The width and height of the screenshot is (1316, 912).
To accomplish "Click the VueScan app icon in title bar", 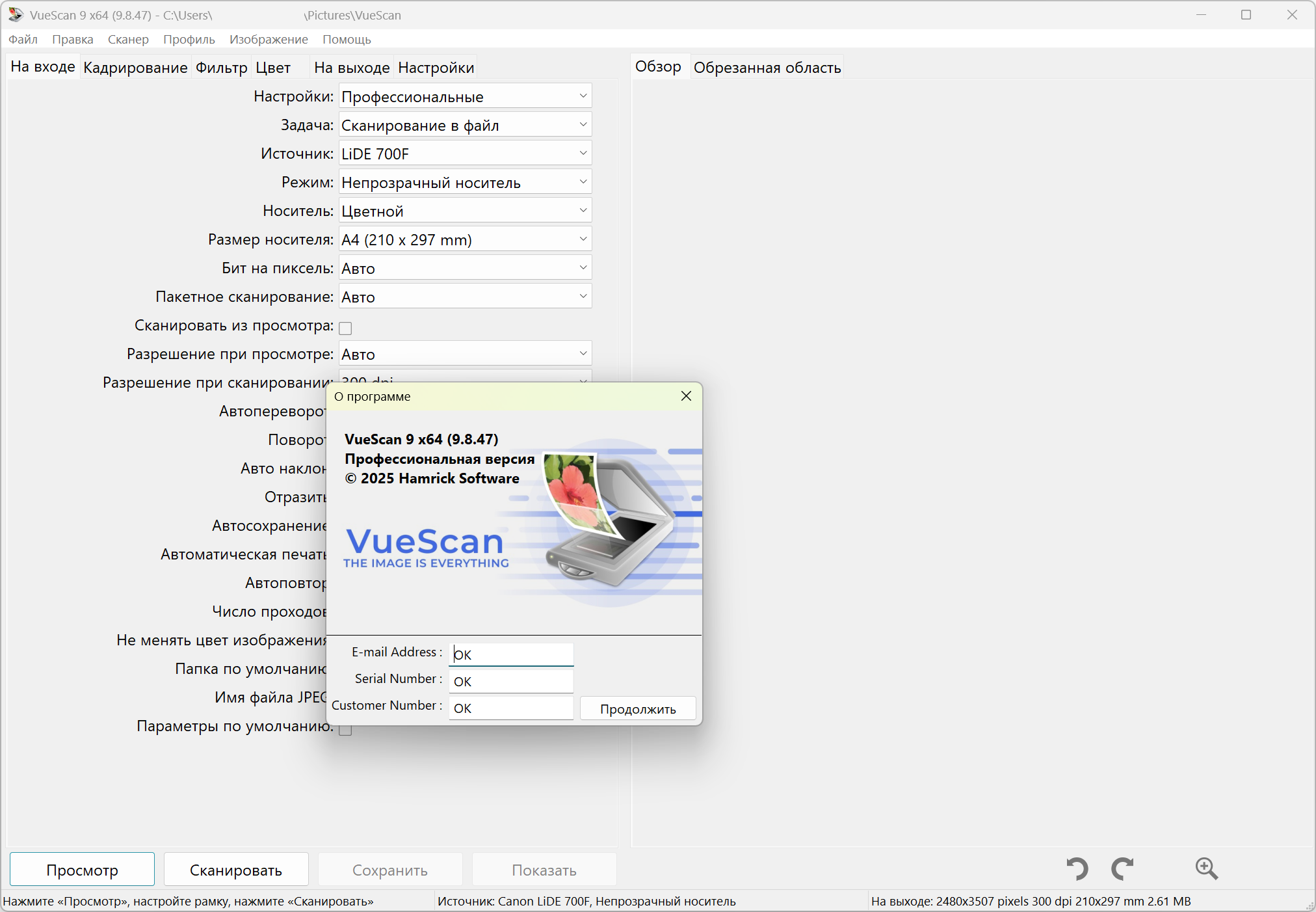I will point(16,14).
